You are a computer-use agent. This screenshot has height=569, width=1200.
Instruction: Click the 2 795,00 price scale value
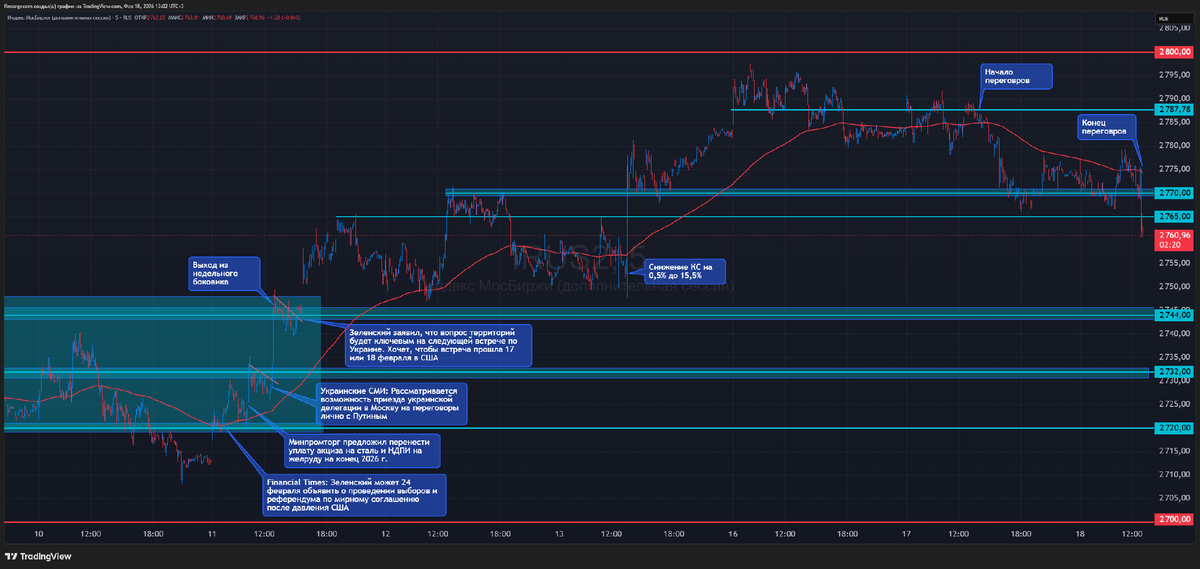pyautogui.click(x=1175, y=75)
